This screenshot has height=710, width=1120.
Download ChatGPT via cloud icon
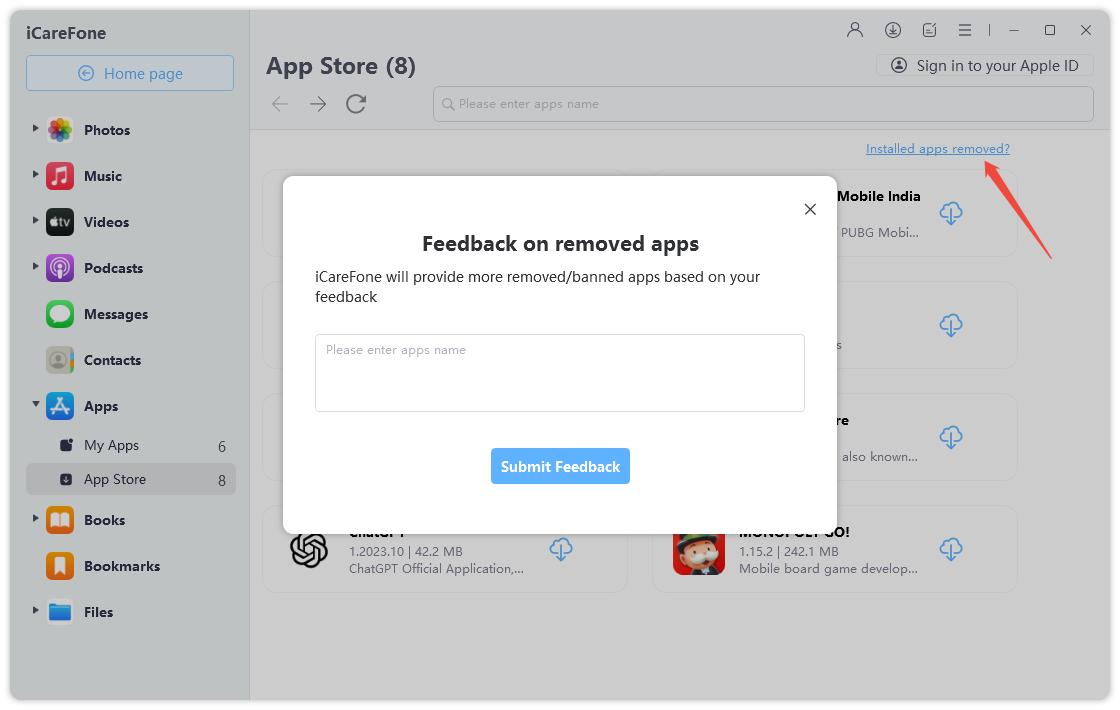coord(561,549)
